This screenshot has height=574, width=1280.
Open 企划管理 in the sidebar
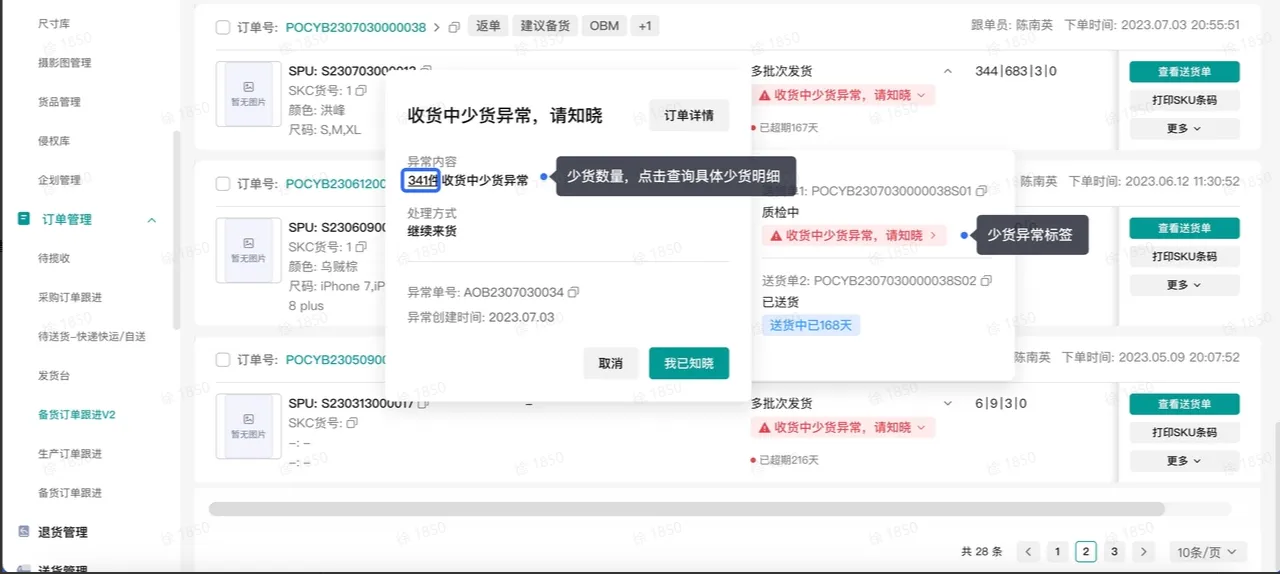tap(59, 180)
